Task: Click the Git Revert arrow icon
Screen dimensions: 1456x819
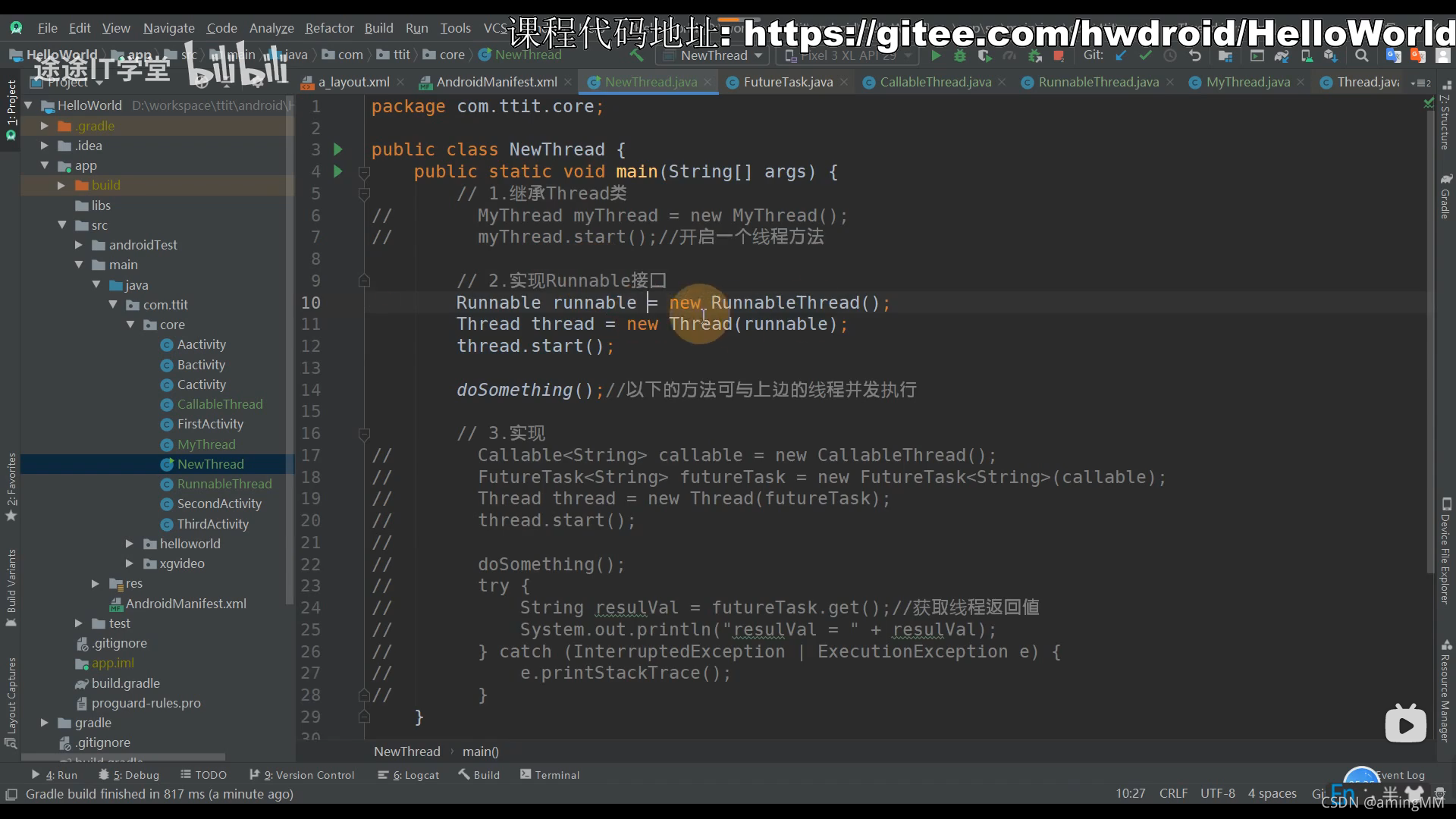Action: [1195, 55]
